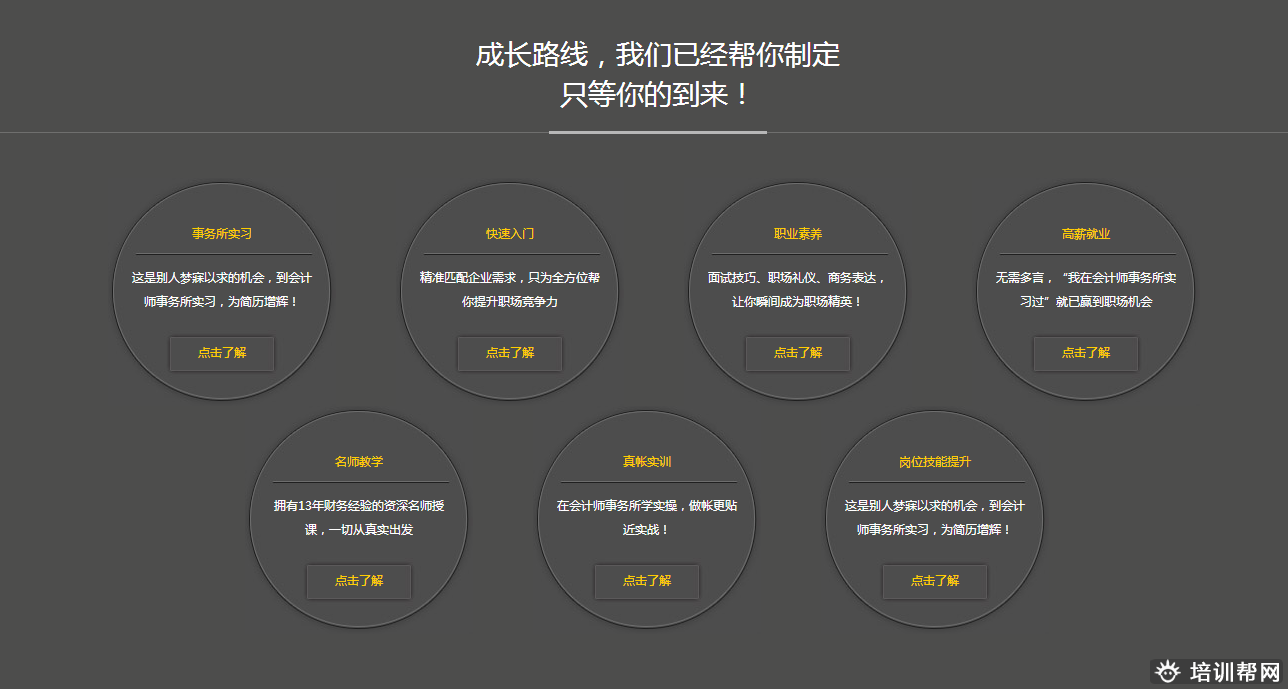The width and height of the screenshot is (1288, 689).
Task: Click 点击了解 under 高薪就业
Action: [x=1086, y=353]
